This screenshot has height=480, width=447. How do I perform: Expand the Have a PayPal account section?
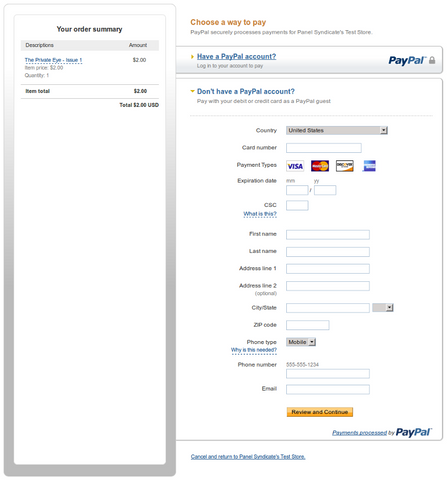236,56
